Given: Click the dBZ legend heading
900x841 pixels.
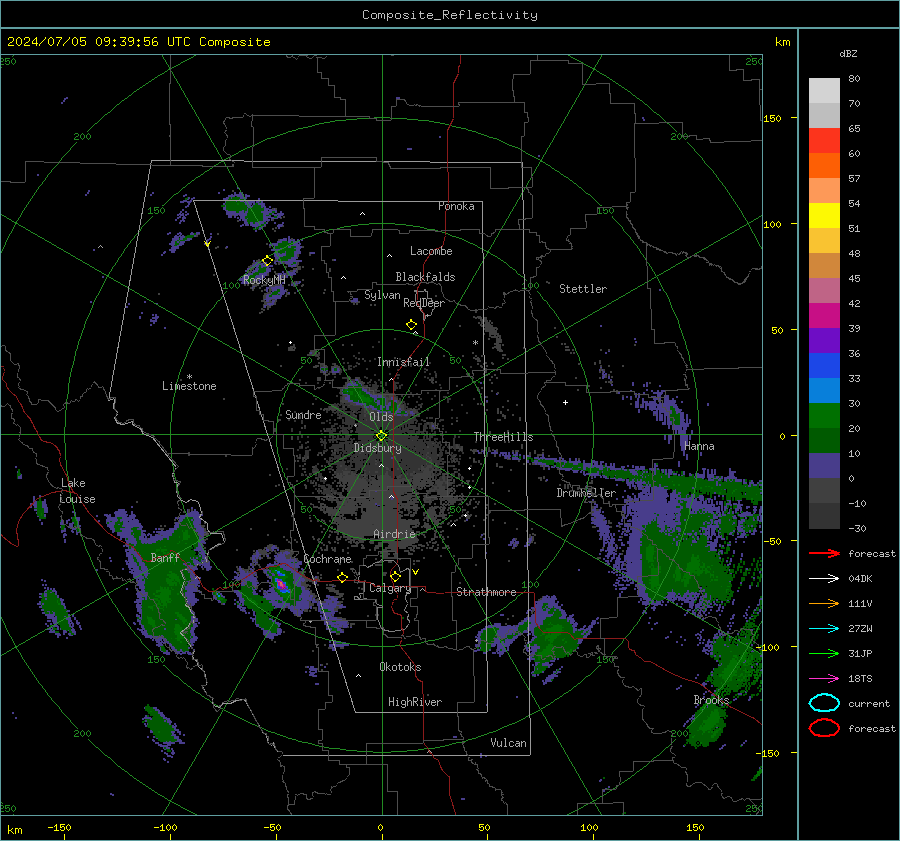Looking at the screenshot, I should (848, 53).
